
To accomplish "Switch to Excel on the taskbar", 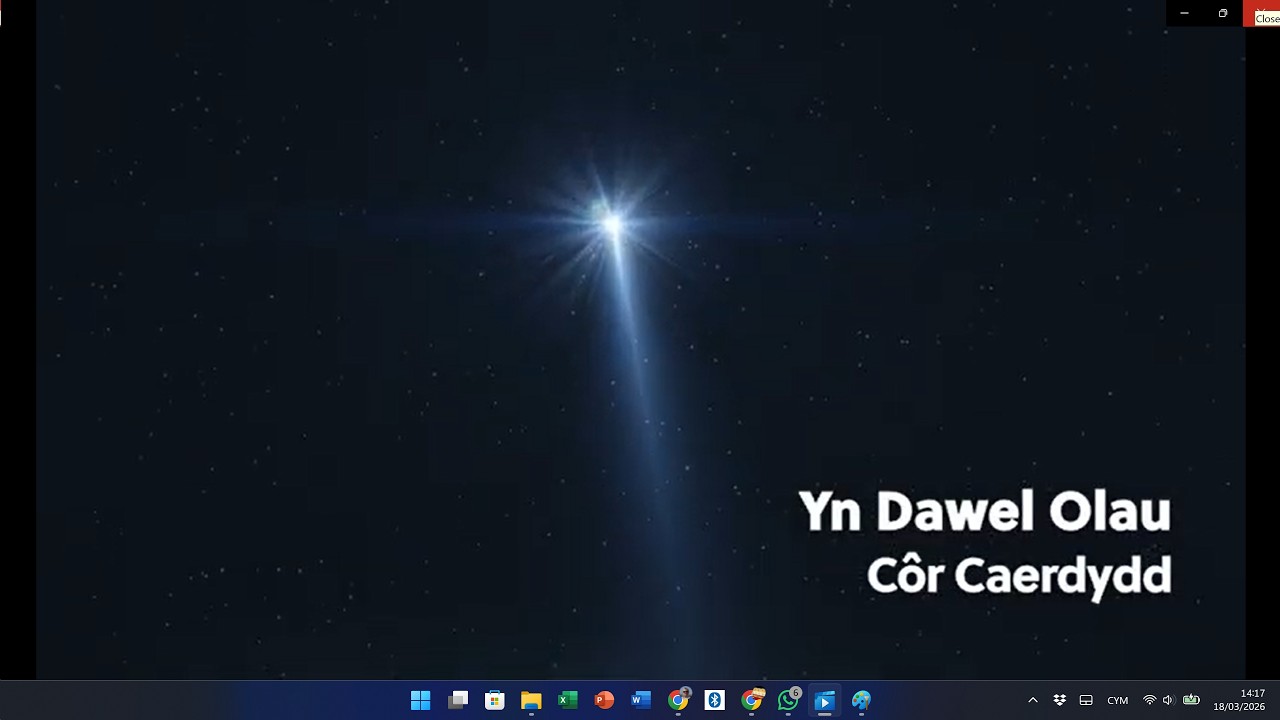I will [x=568, y=700].
